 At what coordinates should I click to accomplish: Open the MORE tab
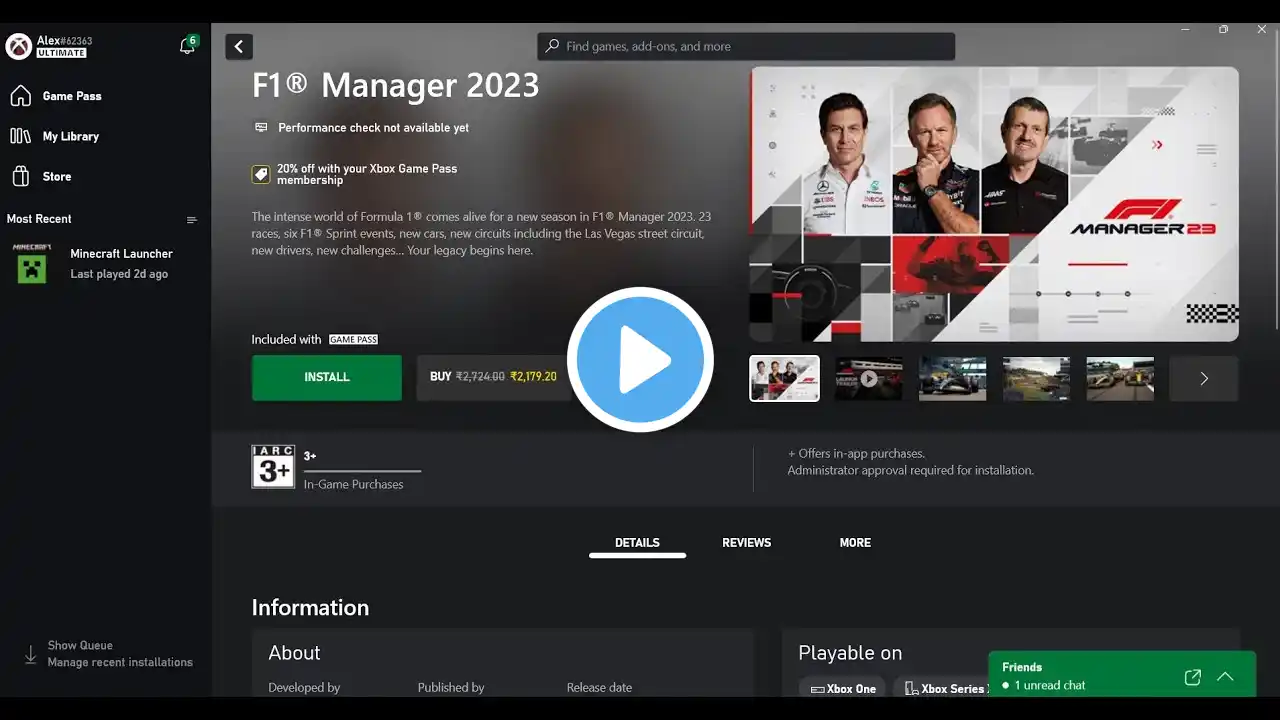855,543
